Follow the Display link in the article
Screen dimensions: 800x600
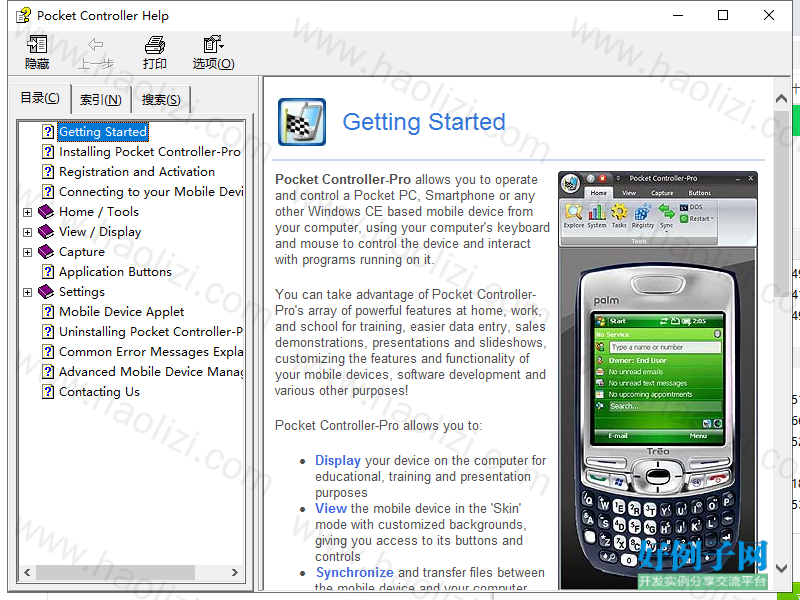[338, 460]
